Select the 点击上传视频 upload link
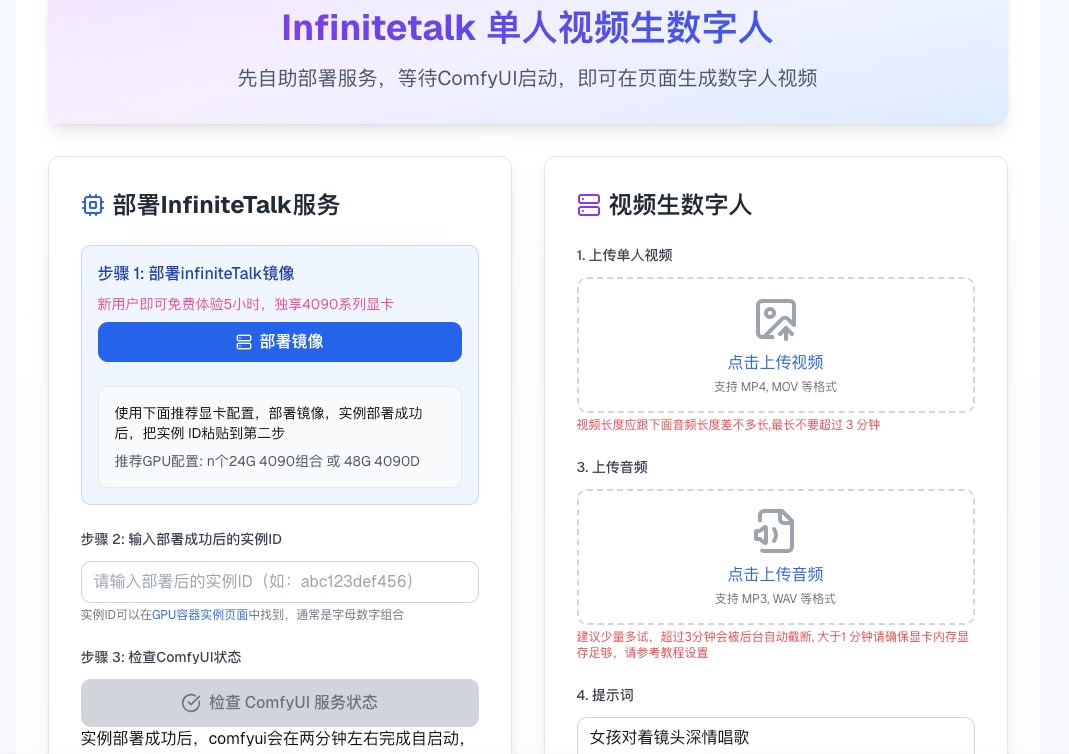Image resolution: width=1069 pixels, height=754 pixels. 775,362
